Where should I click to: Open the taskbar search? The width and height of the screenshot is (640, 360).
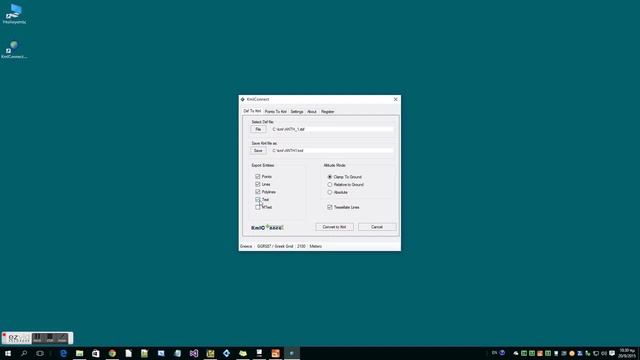24,353
